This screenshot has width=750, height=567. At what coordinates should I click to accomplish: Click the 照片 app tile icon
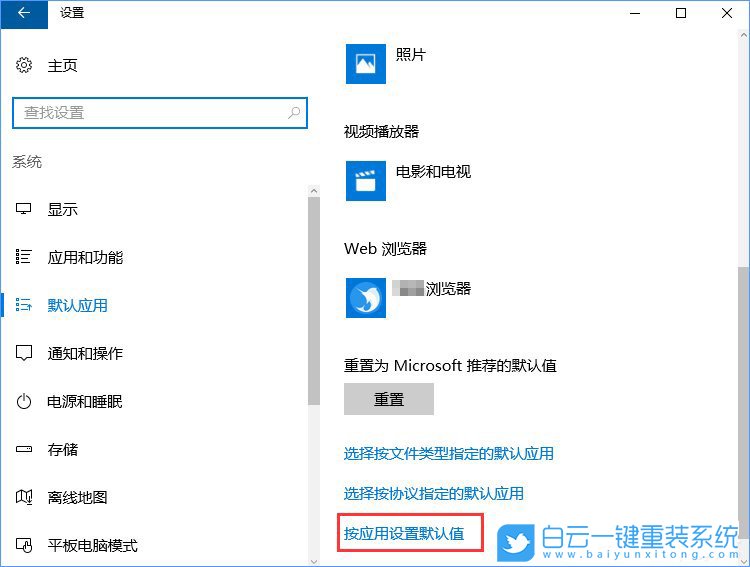coord(366,64)
